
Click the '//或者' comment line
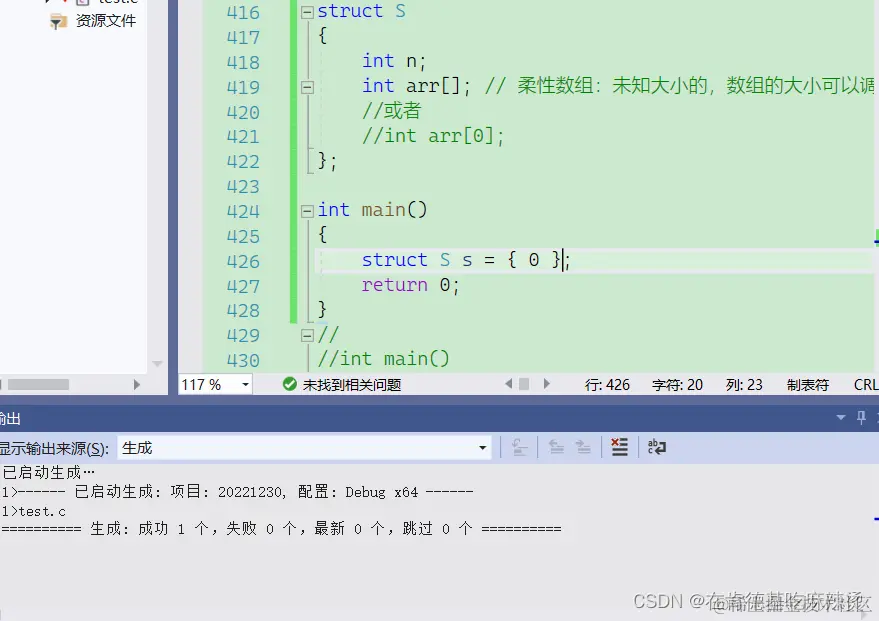391,110
